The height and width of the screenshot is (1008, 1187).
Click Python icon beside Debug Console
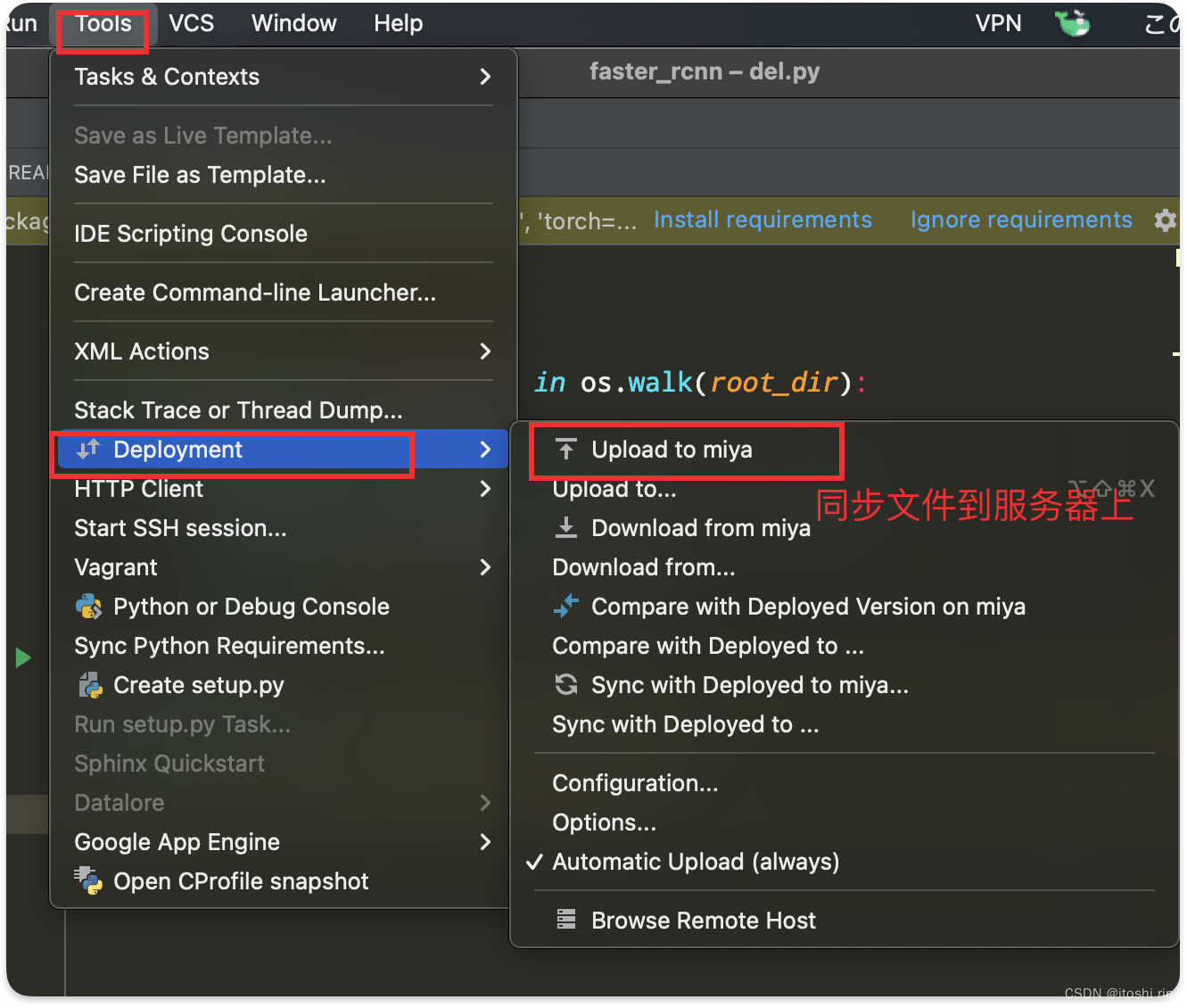(88, 607)
